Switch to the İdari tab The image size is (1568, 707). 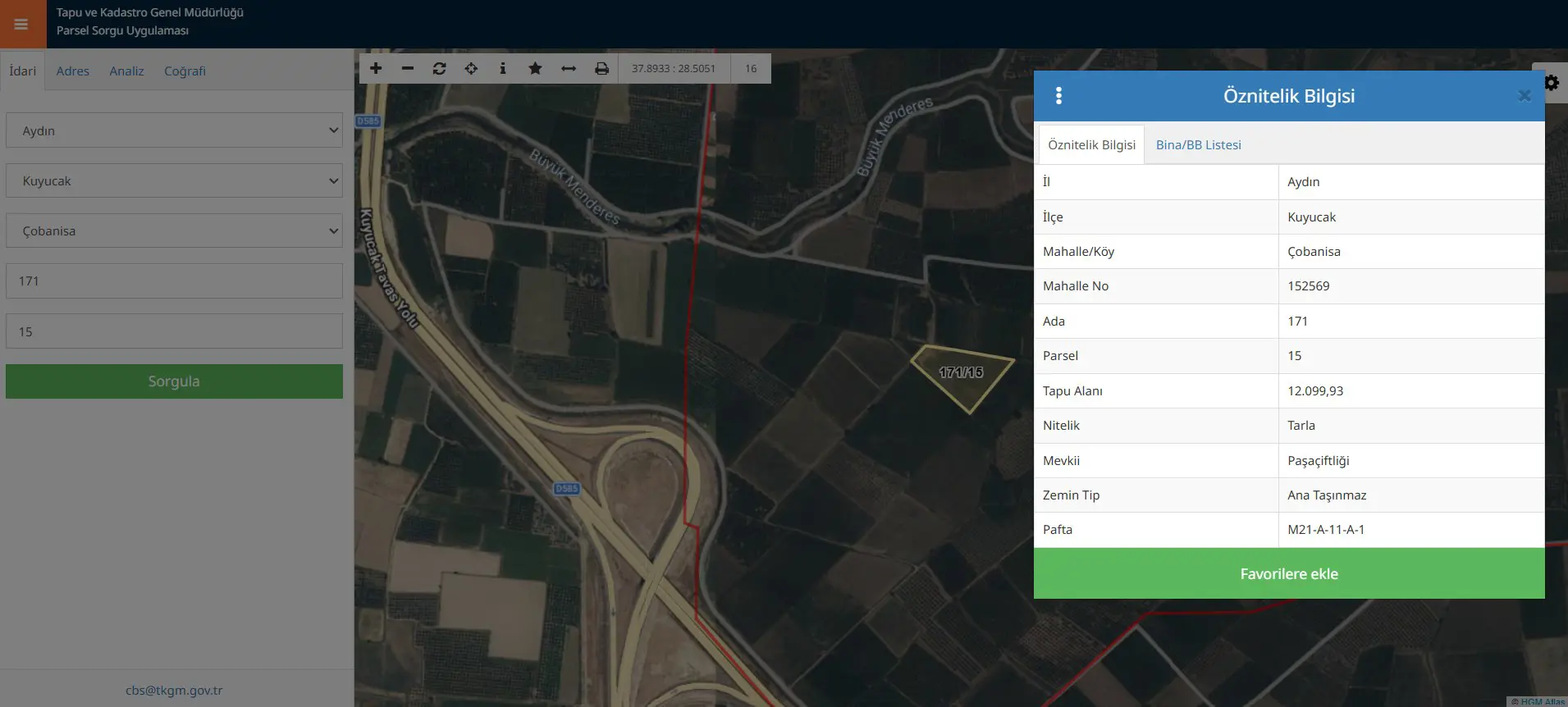pos(23,71)
